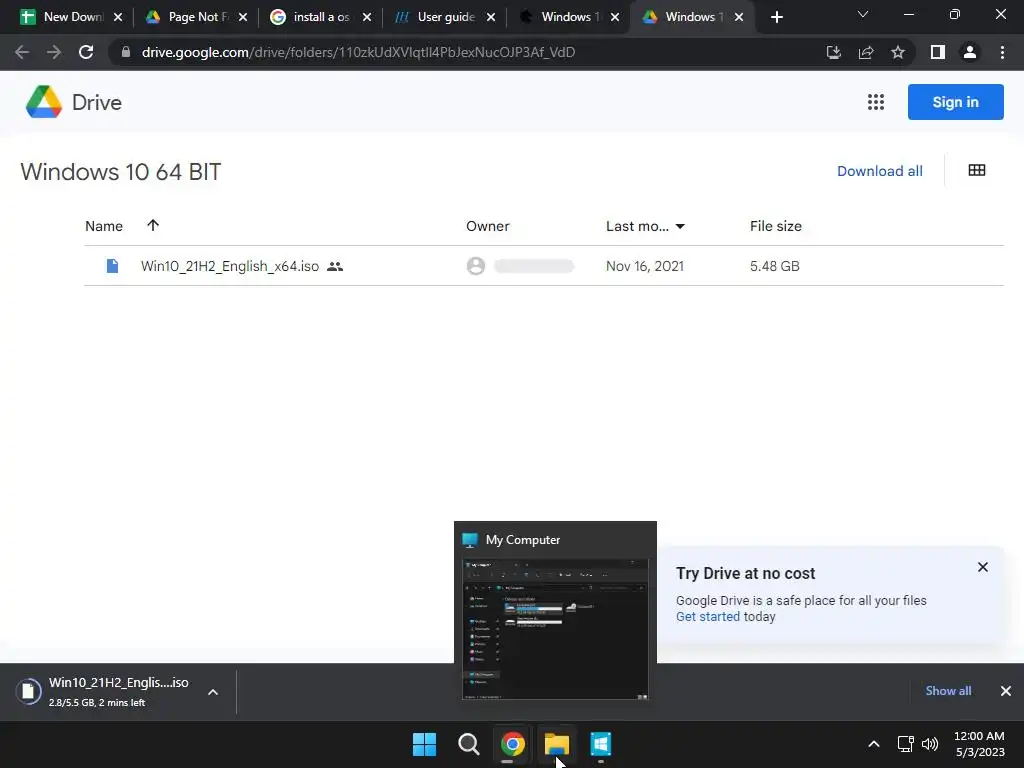Expand the download item options chevron

pos(213,692)
